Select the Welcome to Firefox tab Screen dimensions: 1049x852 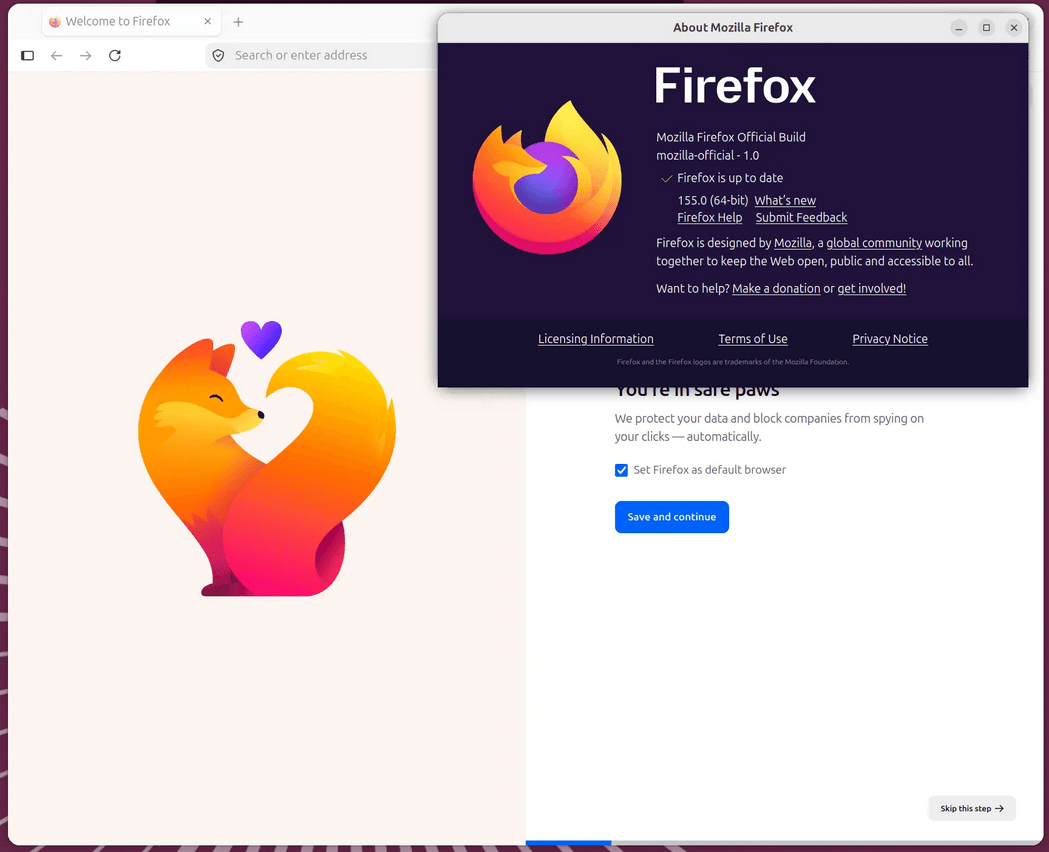tap(130, 21)
